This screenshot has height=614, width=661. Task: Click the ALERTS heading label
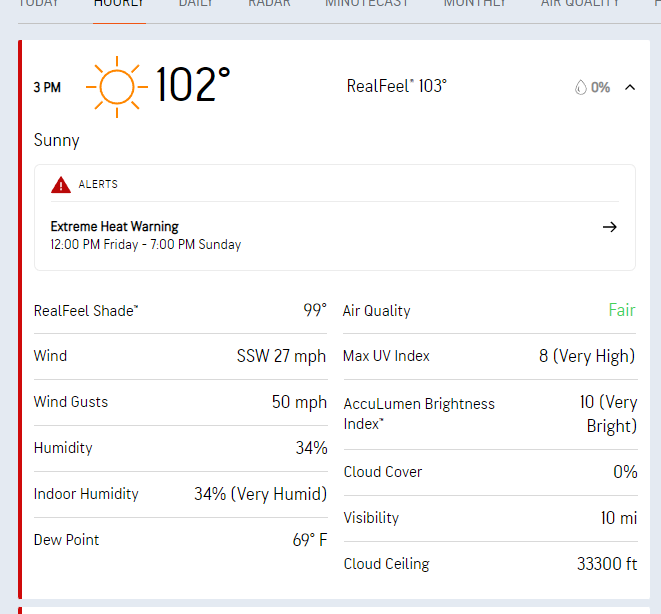point(98,184)
